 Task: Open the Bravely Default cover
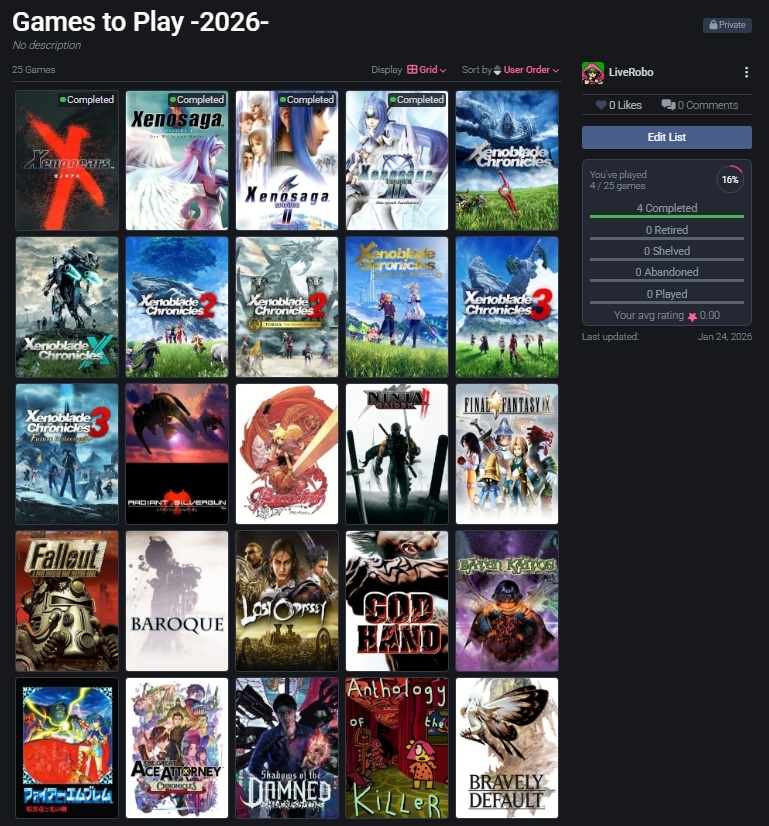(507, 748)
